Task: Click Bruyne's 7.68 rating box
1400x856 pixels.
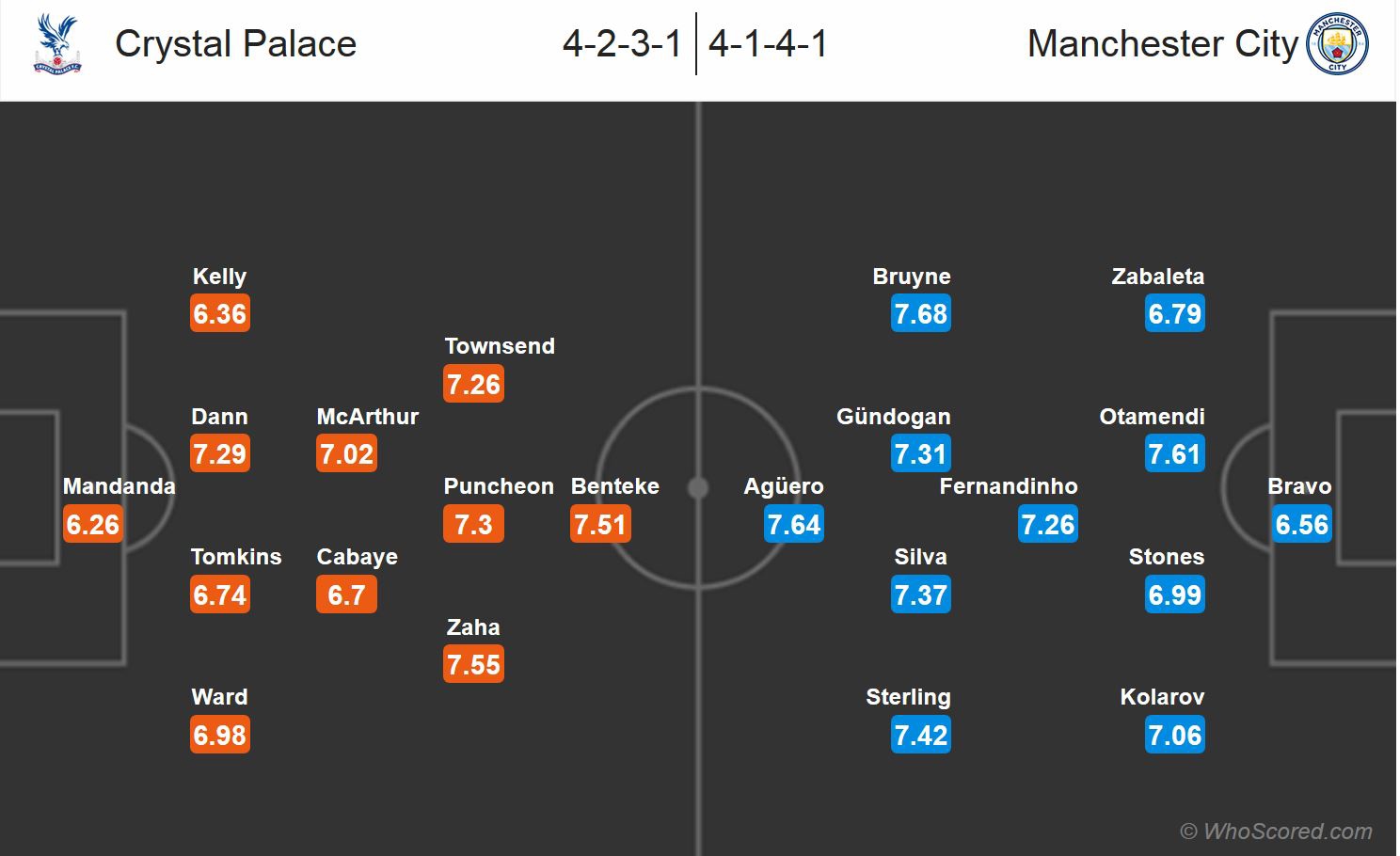Action: tap(920, 313)
